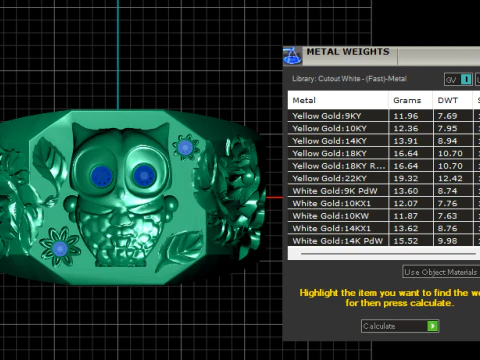Click Use Object Materials button

pyautogui.click(x=441, y=272)
